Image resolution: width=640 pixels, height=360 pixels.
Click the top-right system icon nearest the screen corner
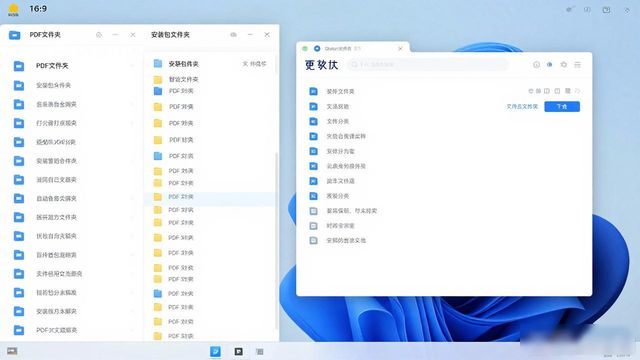(x=627, y=10)
